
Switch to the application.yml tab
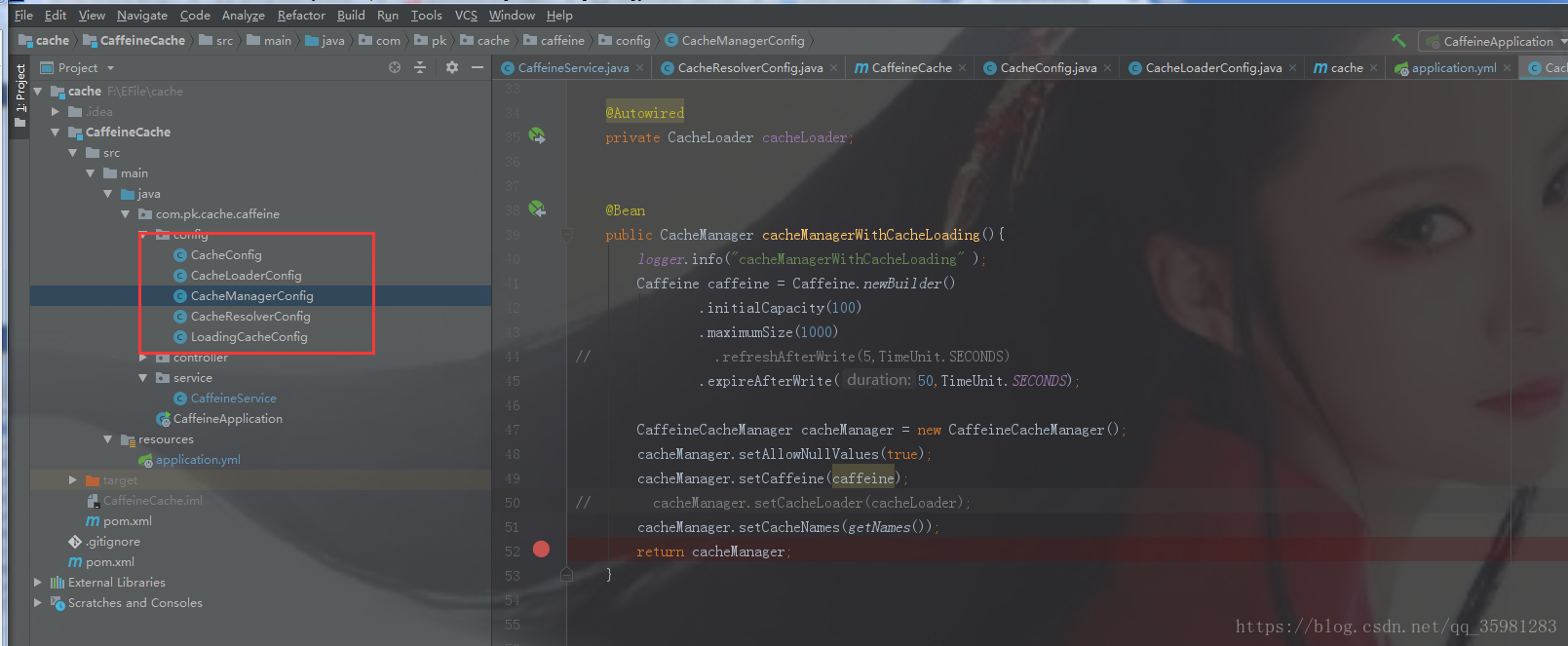click(1453, 68)
